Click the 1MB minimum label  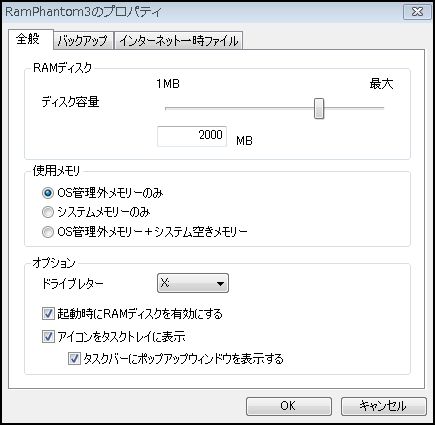168,84
